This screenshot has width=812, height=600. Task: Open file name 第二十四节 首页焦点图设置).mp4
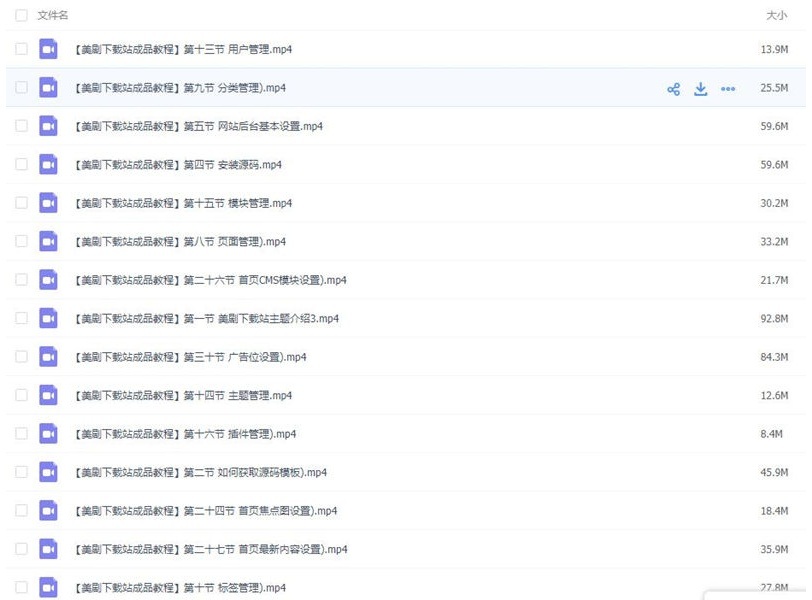coord(206,510)
